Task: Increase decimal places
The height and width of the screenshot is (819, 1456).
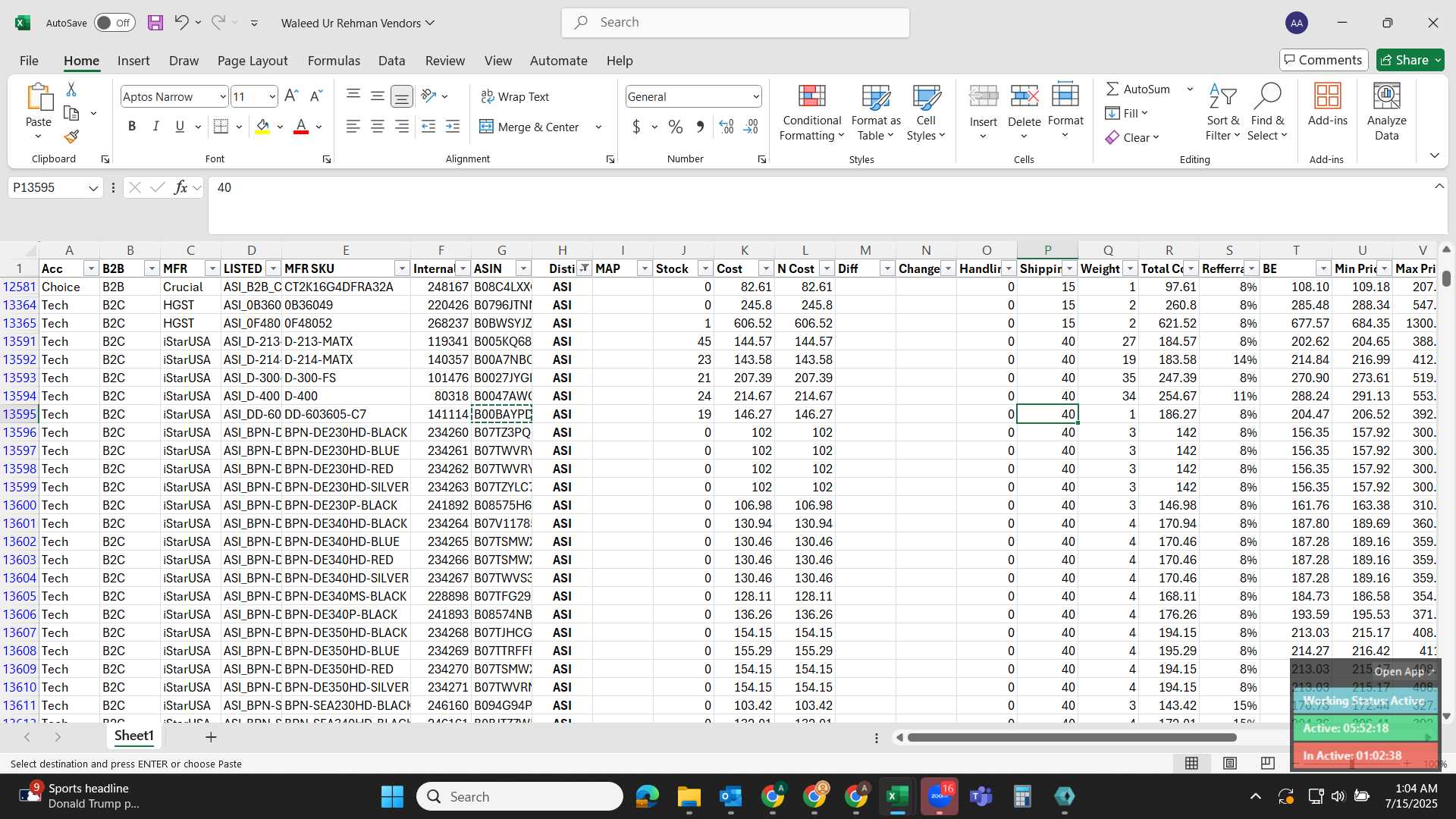Action: point(726,127)
